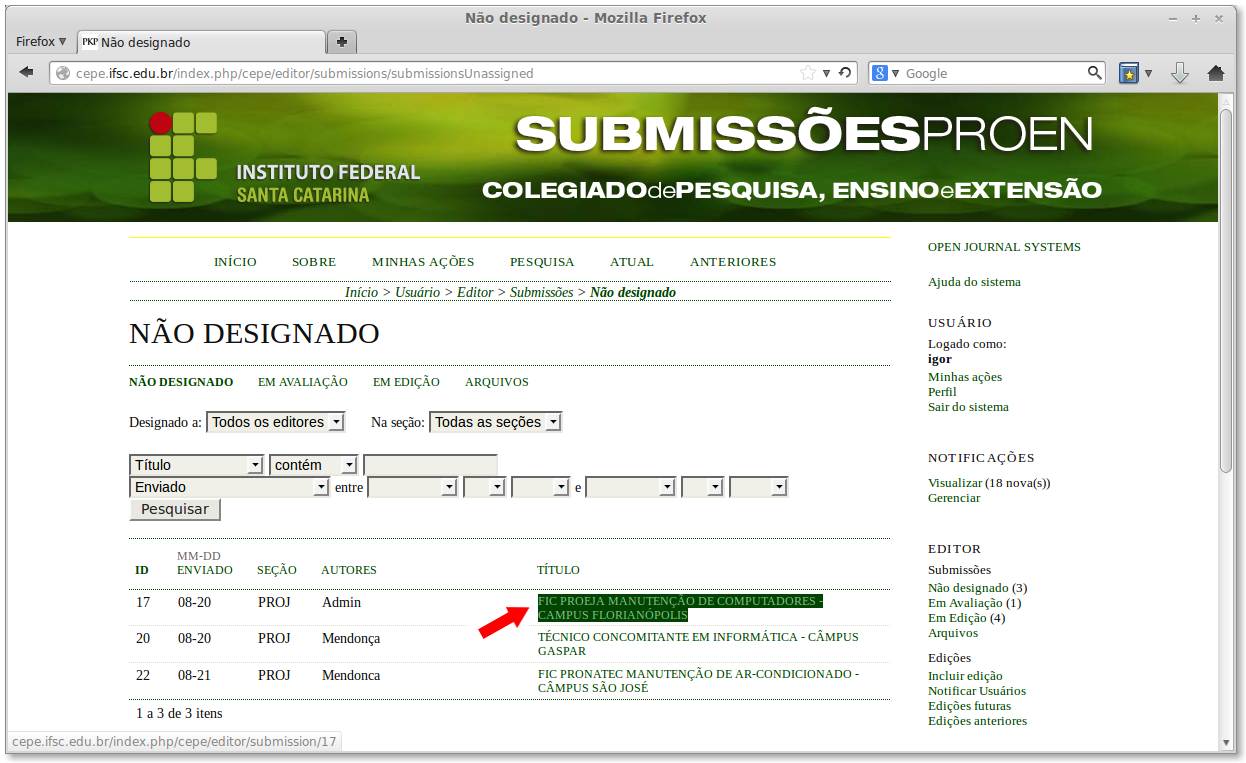
Task: Click the downloads arrow icon
Action: pos(1180,72)
